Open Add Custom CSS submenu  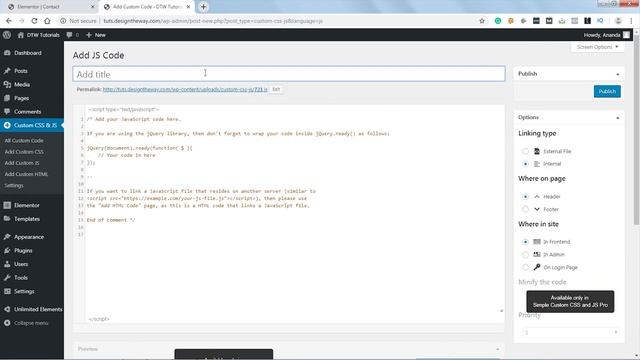(x=24, y=152)
